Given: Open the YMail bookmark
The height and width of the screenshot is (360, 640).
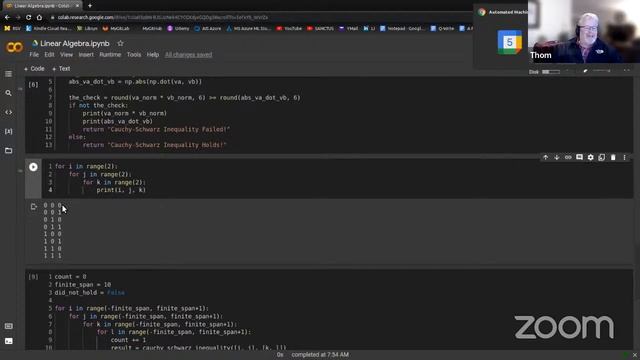Looking at the screenshot, I should [348, 29].
